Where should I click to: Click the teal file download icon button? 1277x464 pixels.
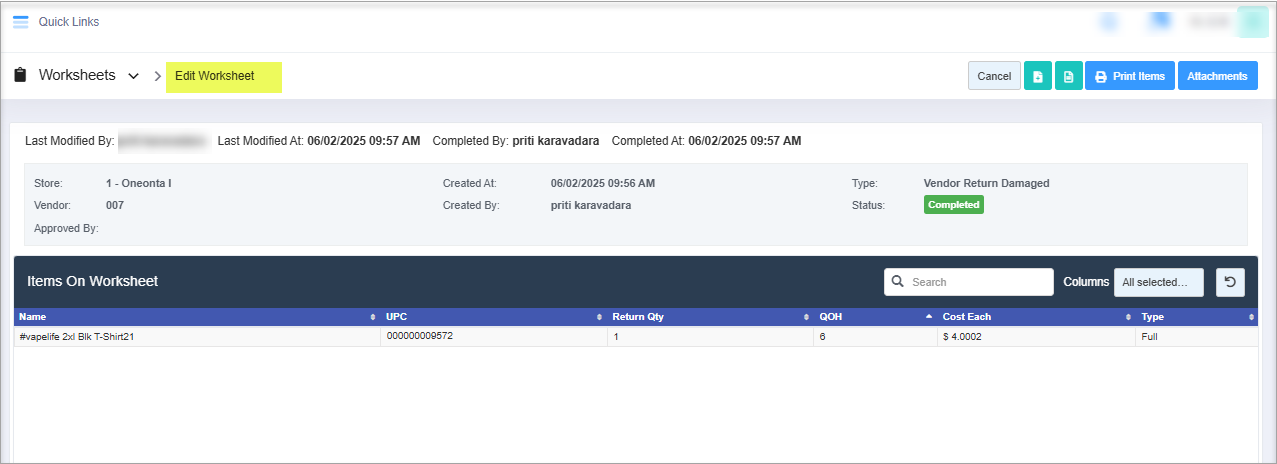pos(1038,76)
